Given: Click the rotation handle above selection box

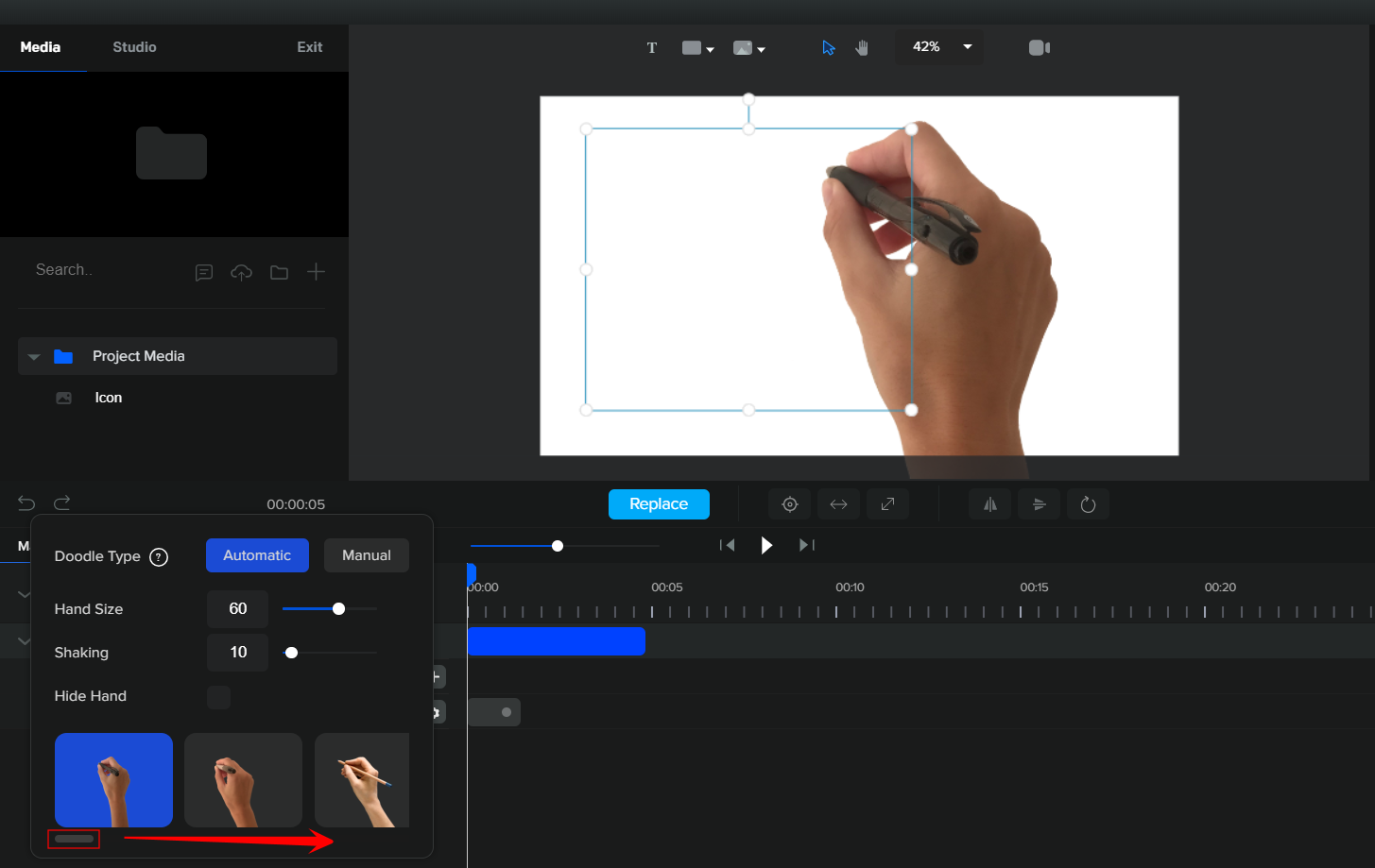Looking at the screenshot, I should (748, 98).
